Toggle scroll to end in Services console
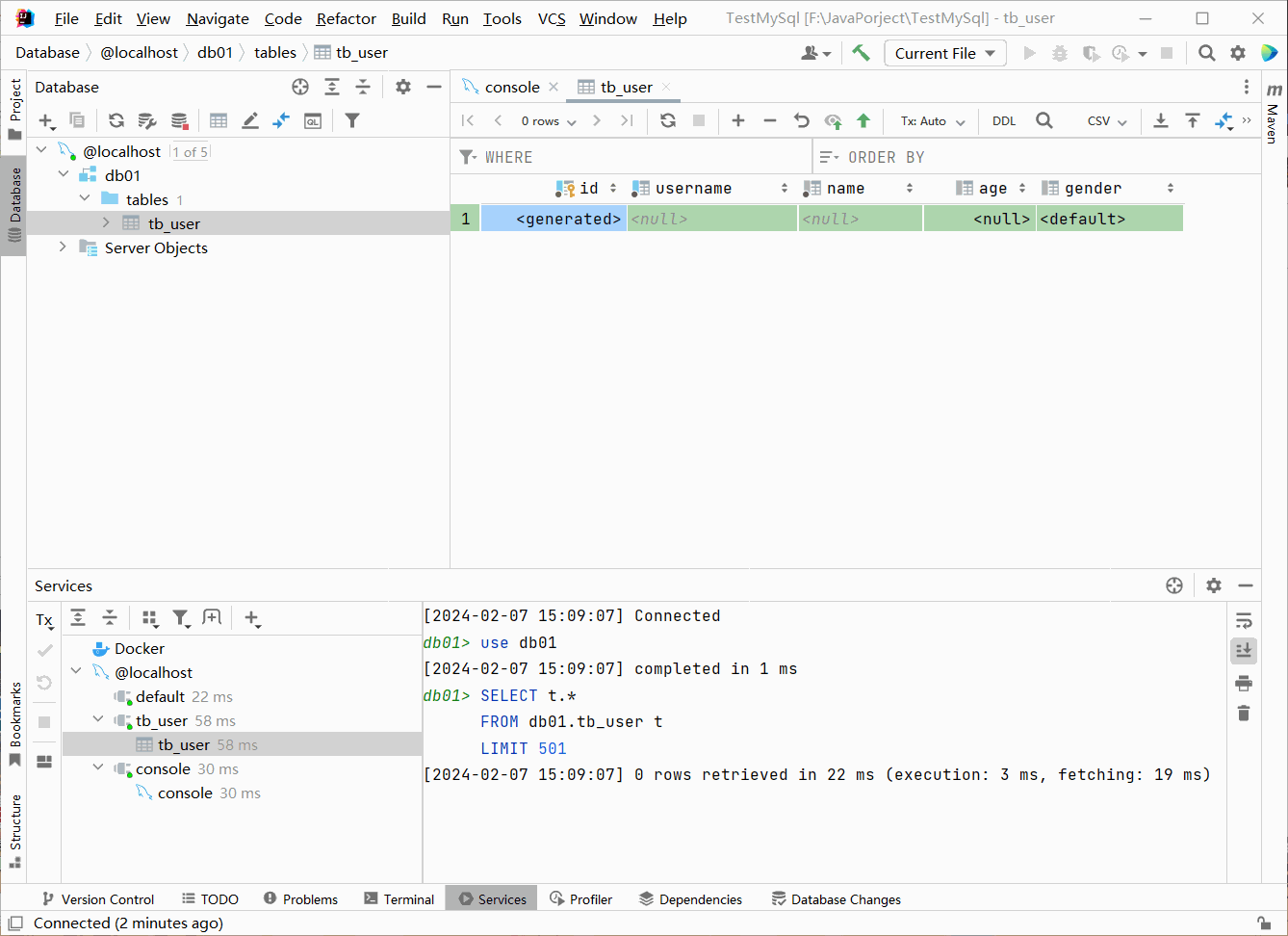This screenshot has width=1288, height=936. pos(1244,651)
